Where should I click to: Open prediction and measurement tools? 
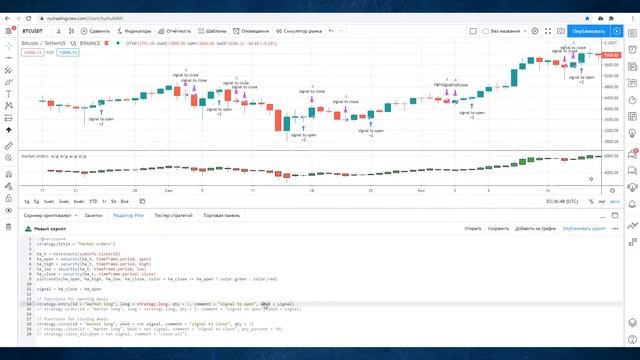pyautogui.click(x=9, y=118)
